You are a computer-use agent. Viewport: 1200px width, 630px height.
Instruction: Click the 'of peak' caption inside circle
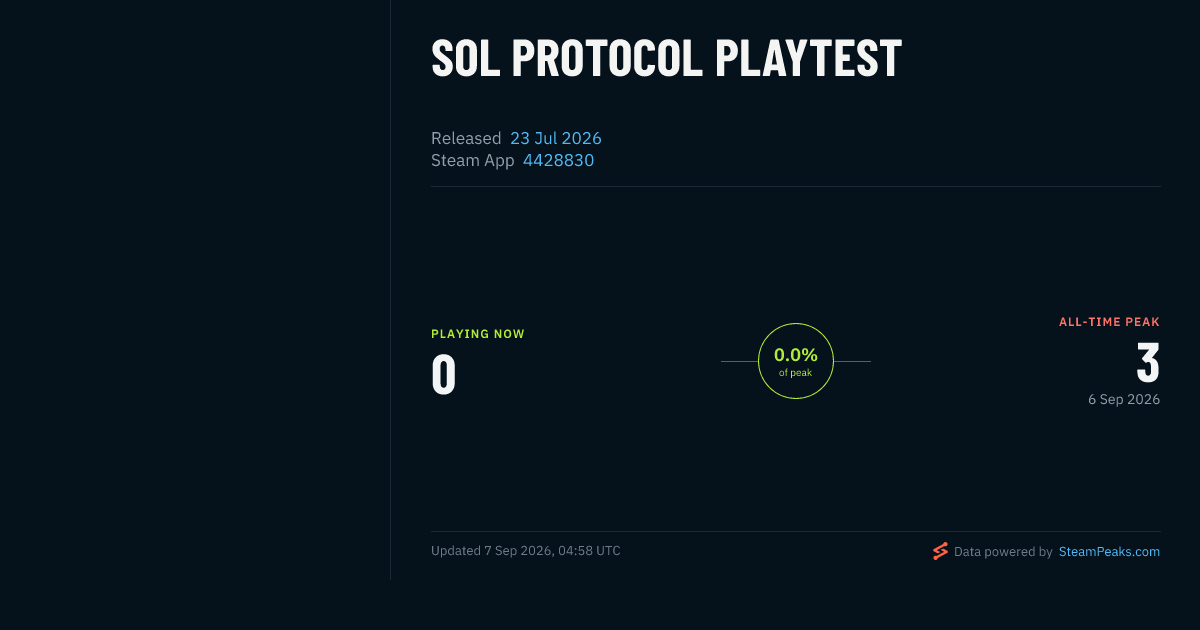[x=796, y=373]
